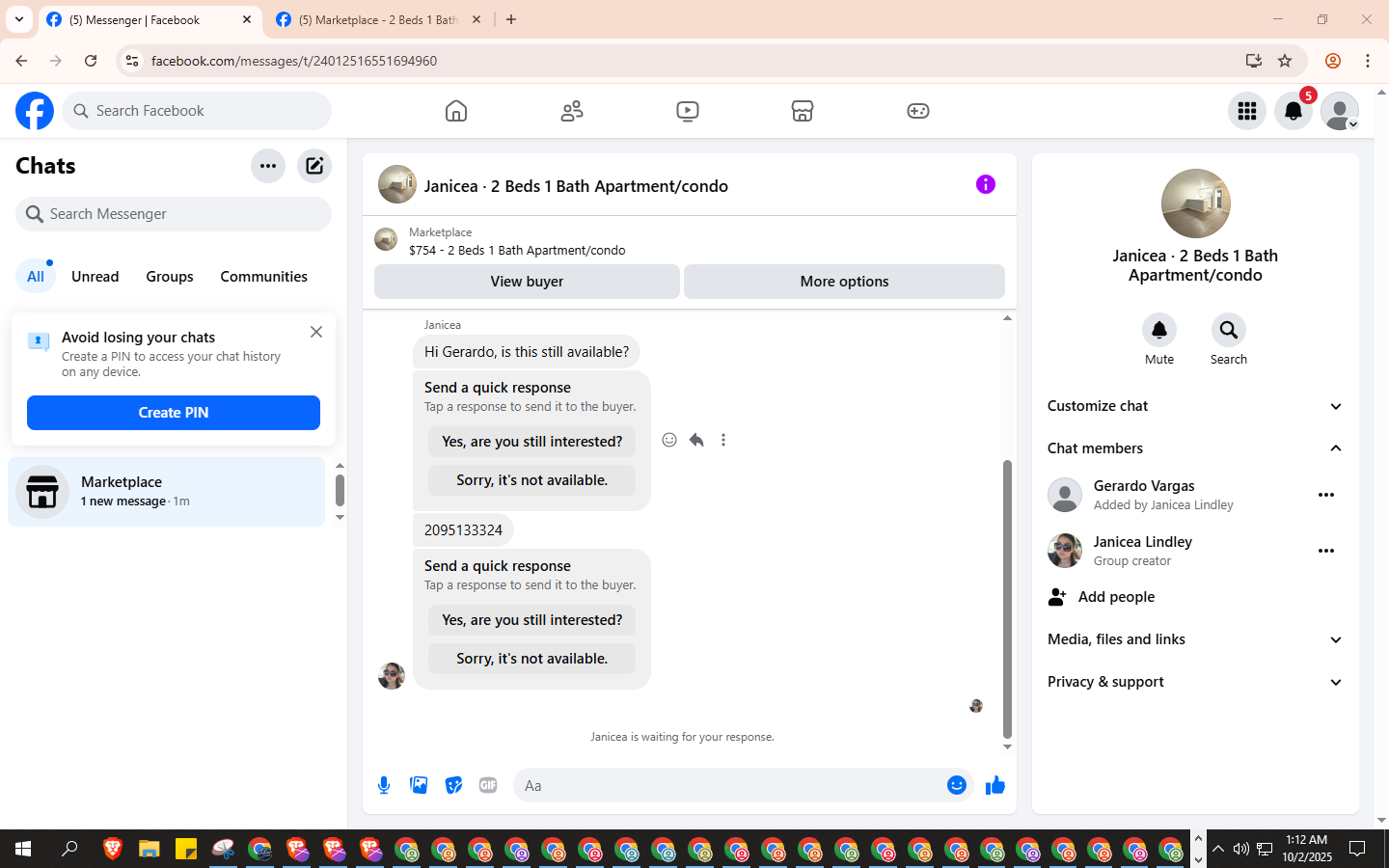
Task: Mute conversation with bell icon
Action: click(1159, 330)
